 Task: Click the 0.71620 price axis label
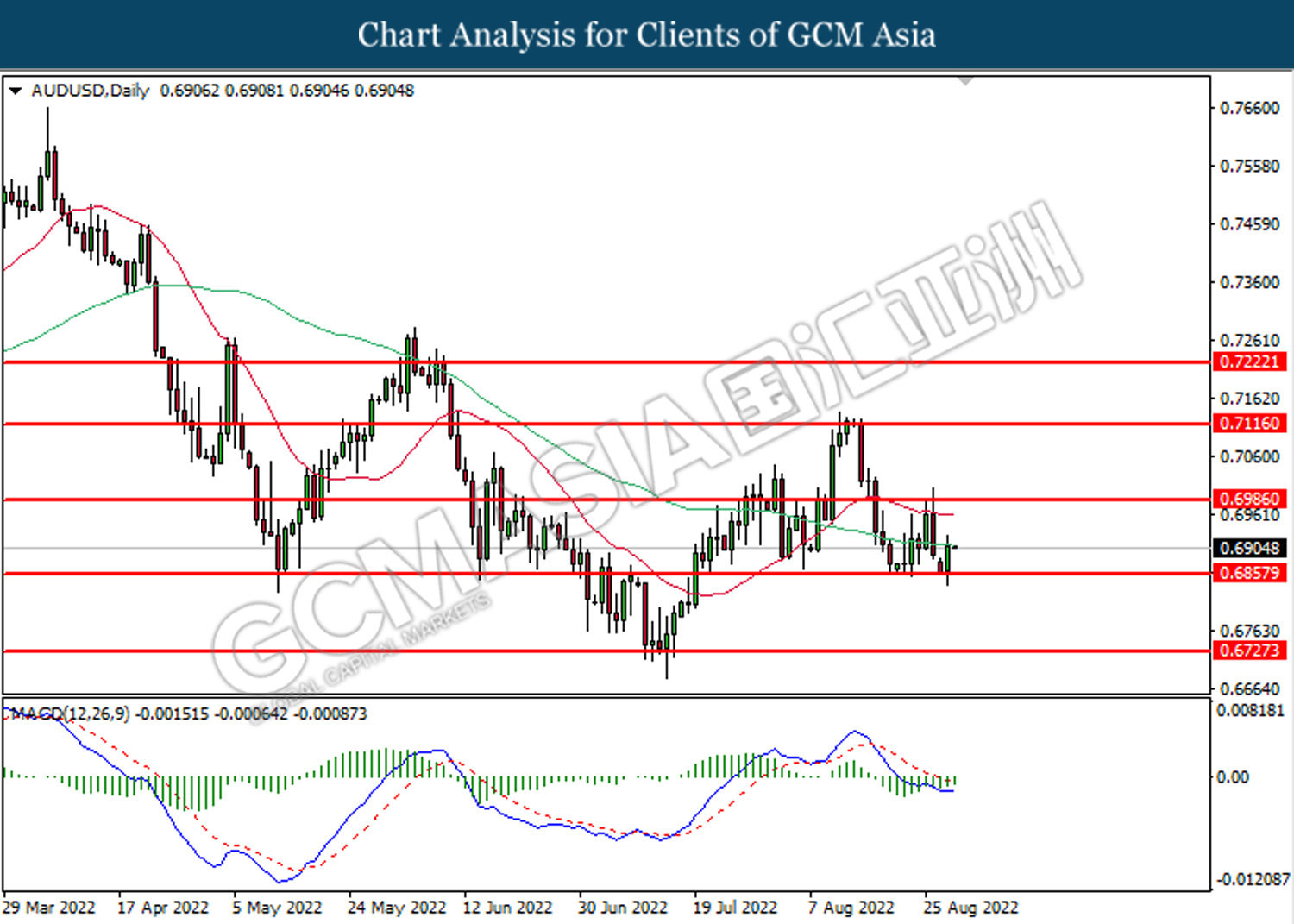(1249, 399)
